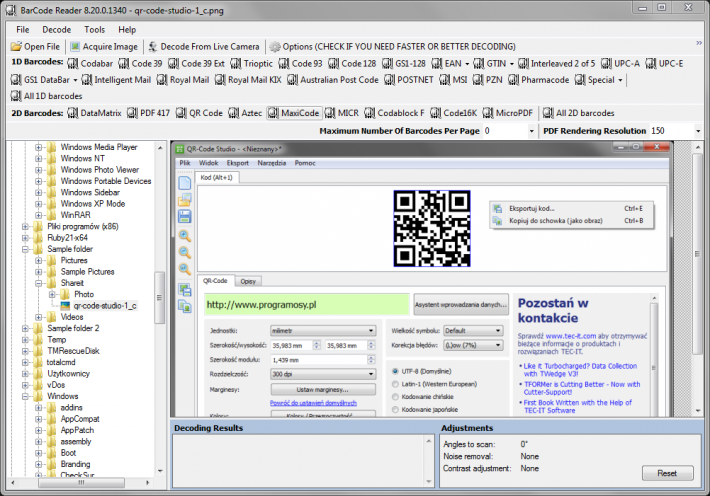Toggle the QR Code barcode type
710x496 pixels.
click(200, 113)
